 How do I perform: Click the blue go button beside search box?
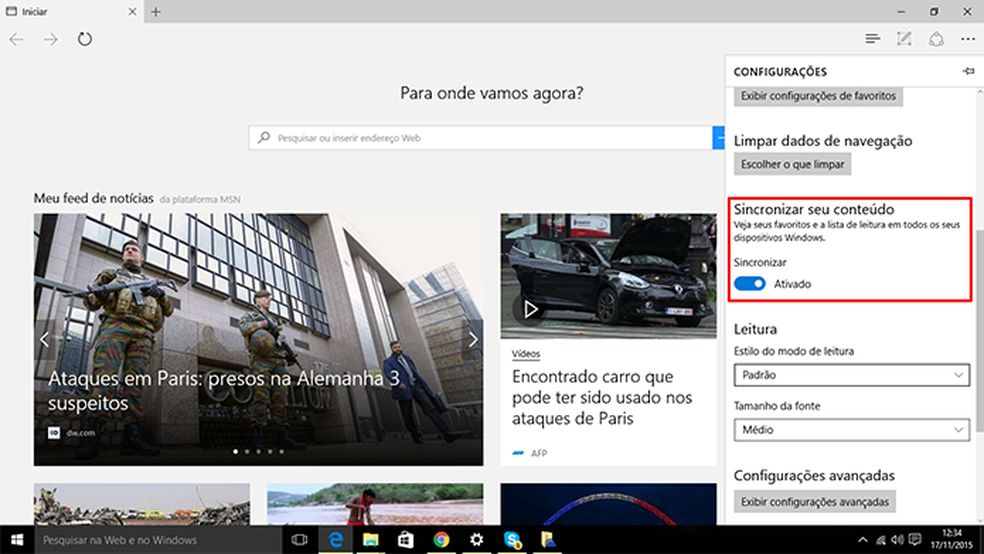point(719,138)
